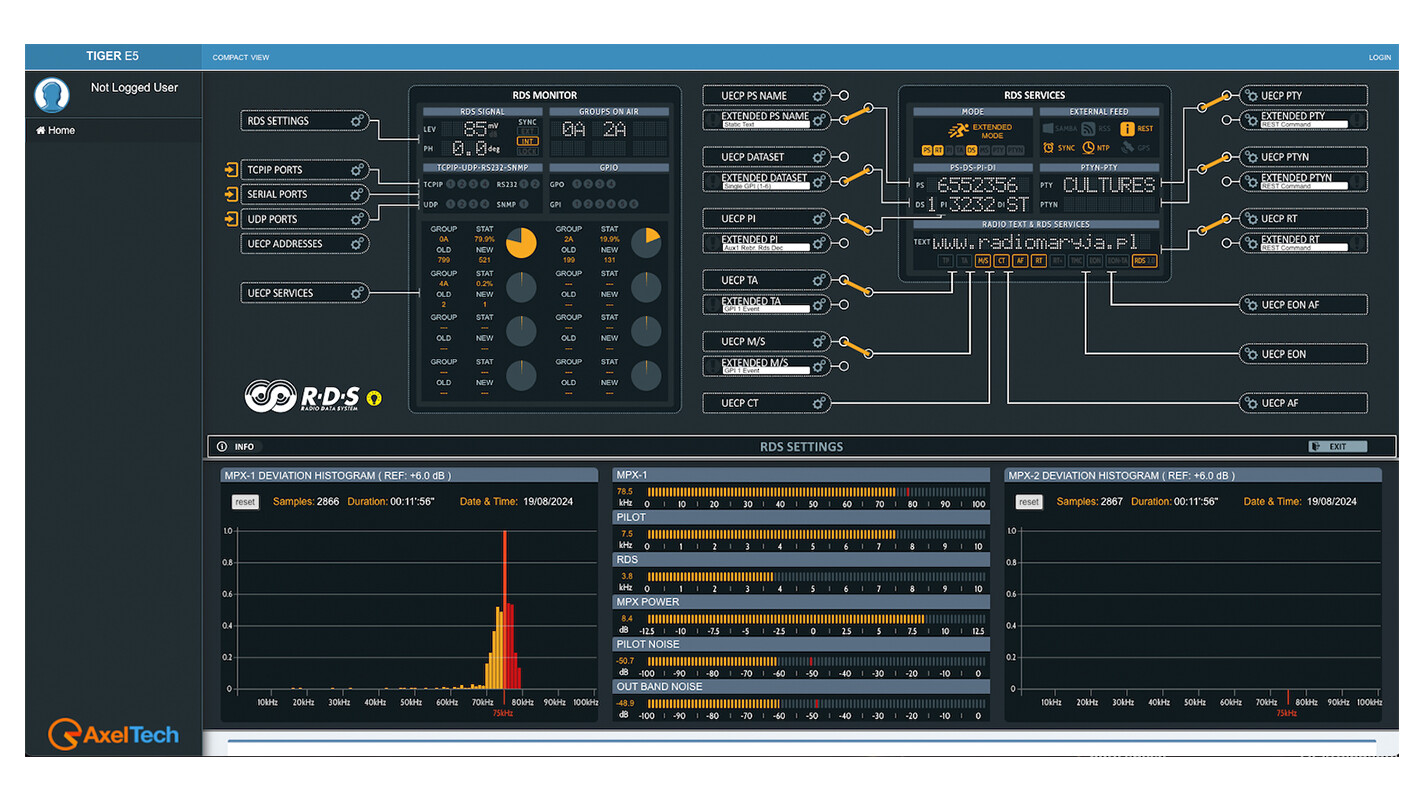Switch to COMPACT VIEW

pos(241,58)
